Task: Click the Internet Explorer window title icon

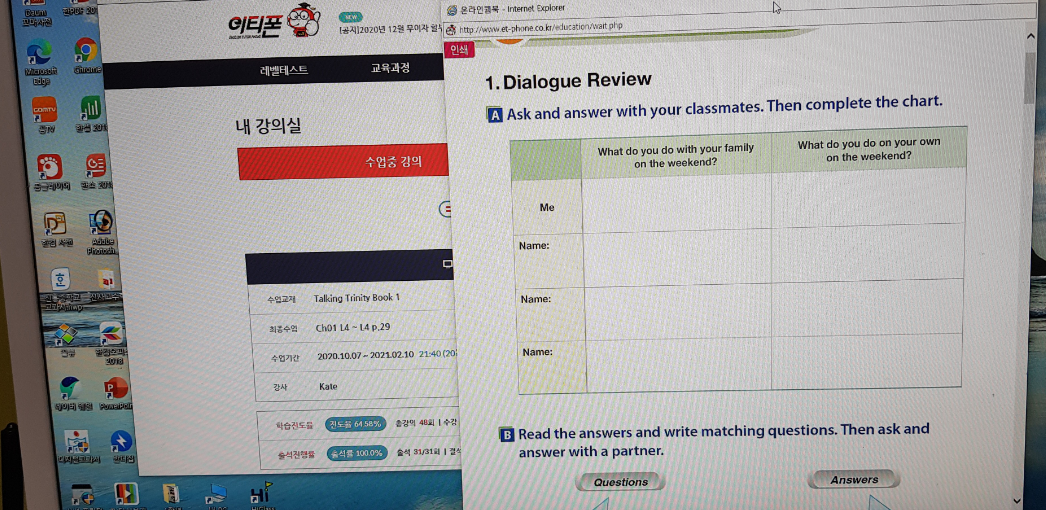Action: [451, 9]
